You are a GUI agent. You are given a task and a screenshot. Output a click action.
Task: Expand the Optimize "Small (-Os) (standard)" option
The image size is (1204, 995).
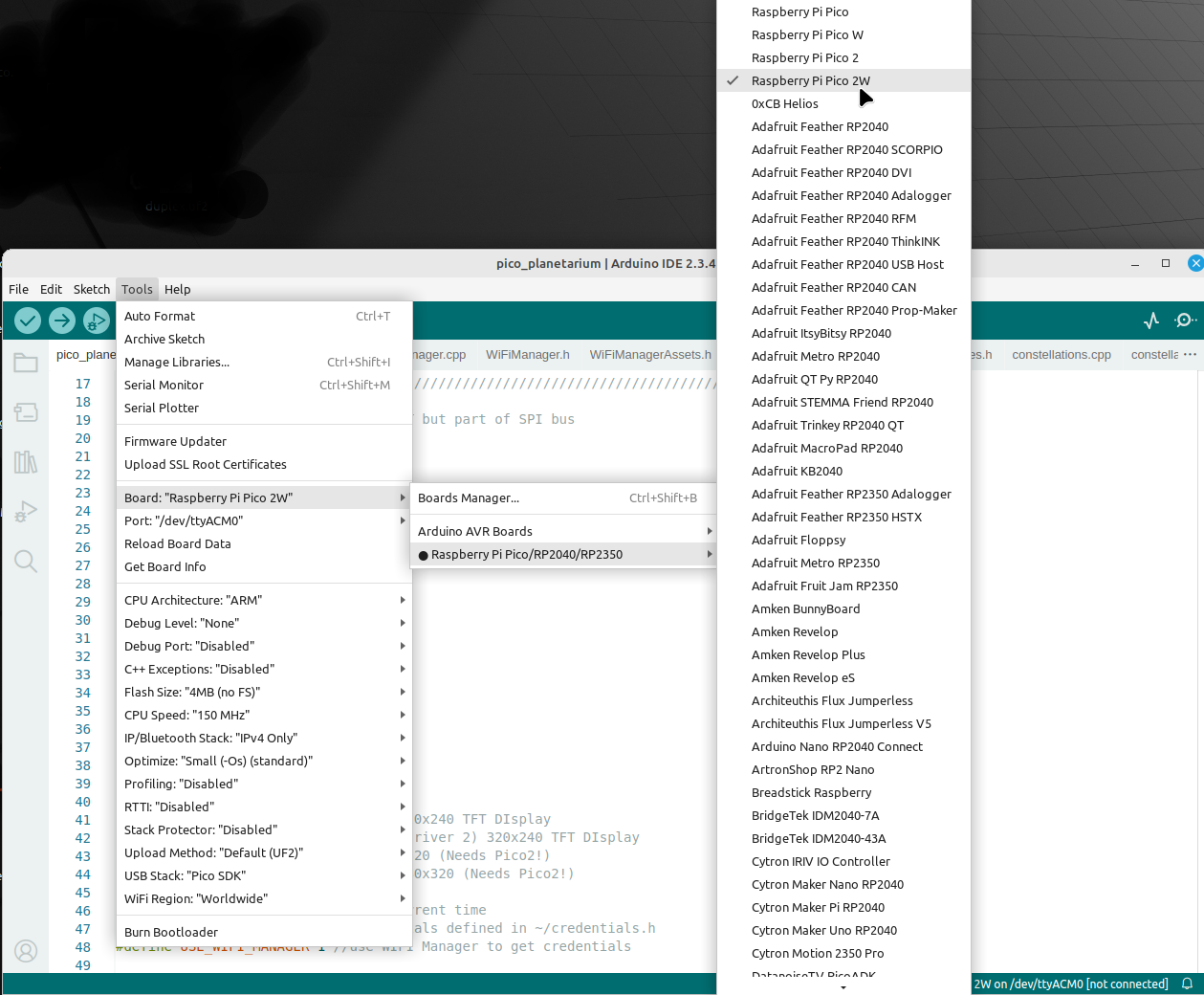[264, 761]
